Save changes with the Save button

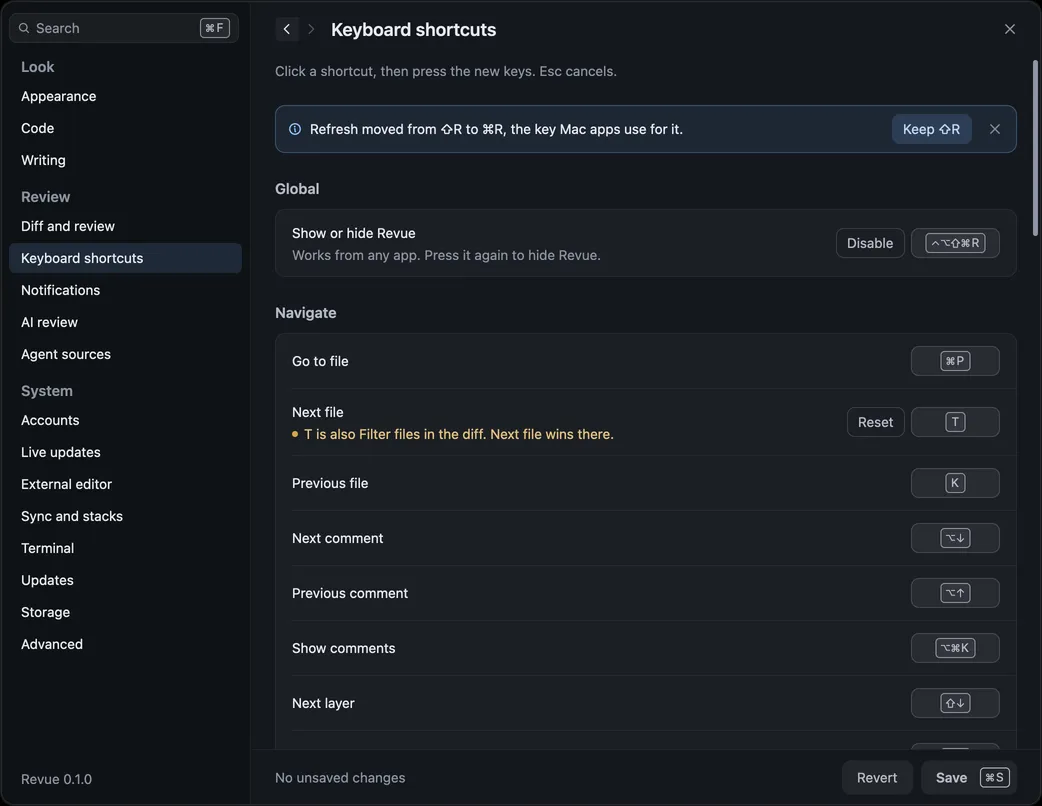pos(969,777)
